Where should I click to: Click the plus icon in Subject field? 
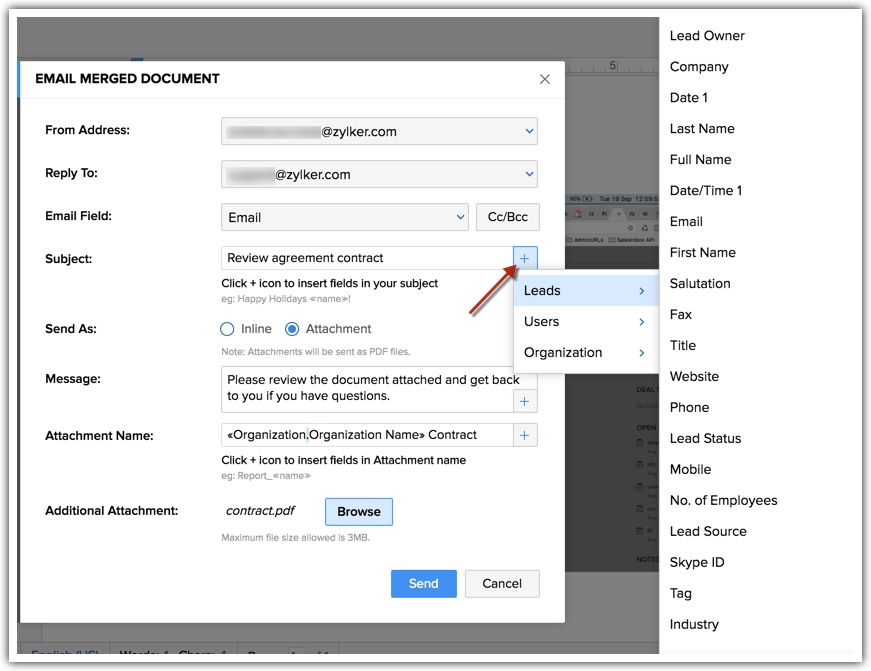coord(524,258)
